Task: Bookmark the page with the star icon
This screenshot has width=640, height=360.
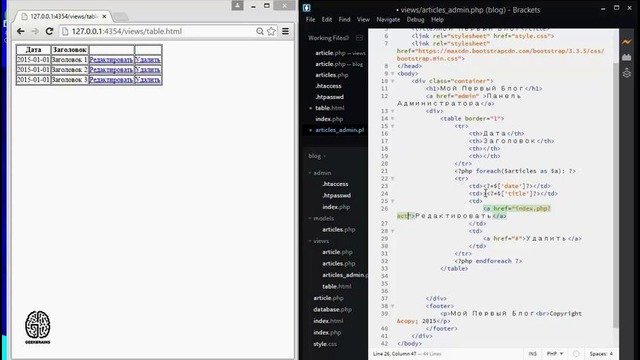Action: point(271,31)
